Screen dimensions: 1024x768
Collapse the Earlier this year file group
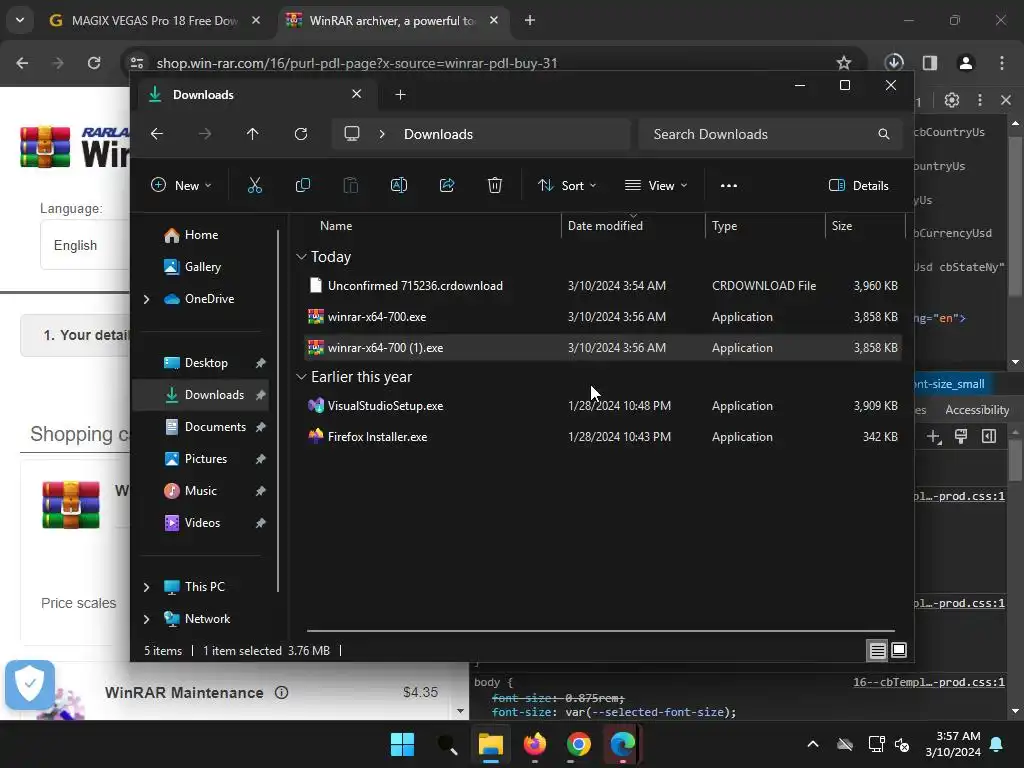pos(301,377)
